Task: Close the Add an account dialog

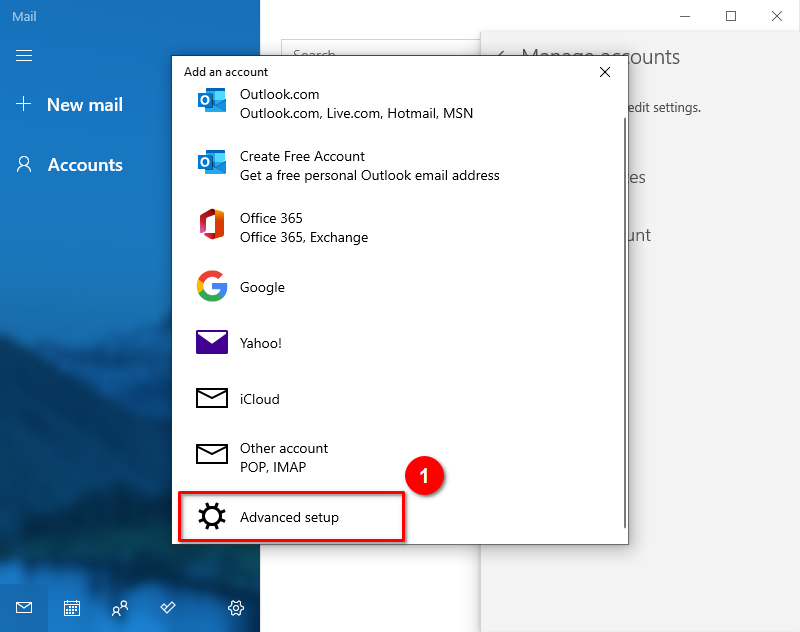Action: [605, 72]
